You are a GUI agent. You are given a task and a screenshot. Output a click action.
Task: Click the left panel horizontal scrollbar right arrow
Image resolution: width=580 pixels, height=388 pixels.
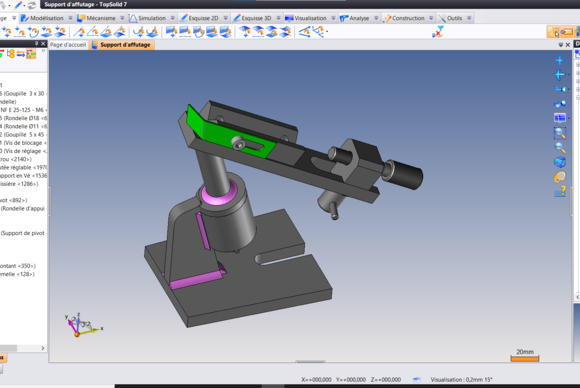(x=43, y=348)
